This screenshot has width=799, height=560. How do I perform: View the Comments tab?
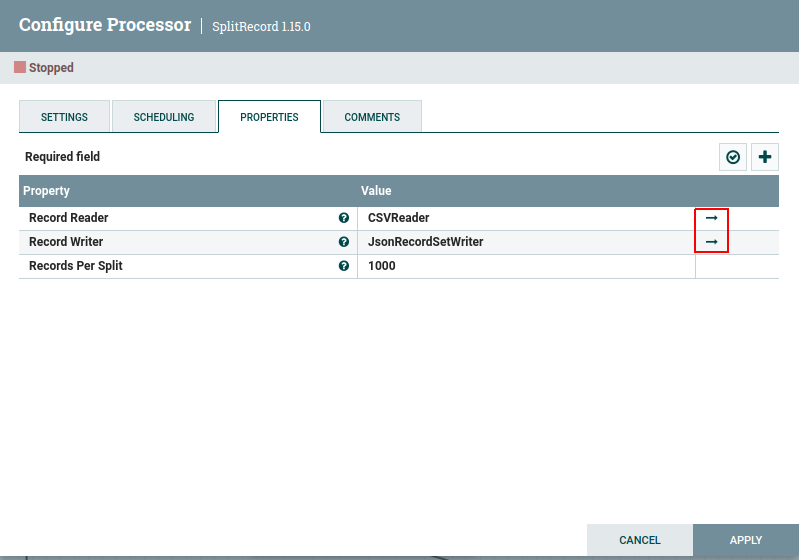[372, 117]
